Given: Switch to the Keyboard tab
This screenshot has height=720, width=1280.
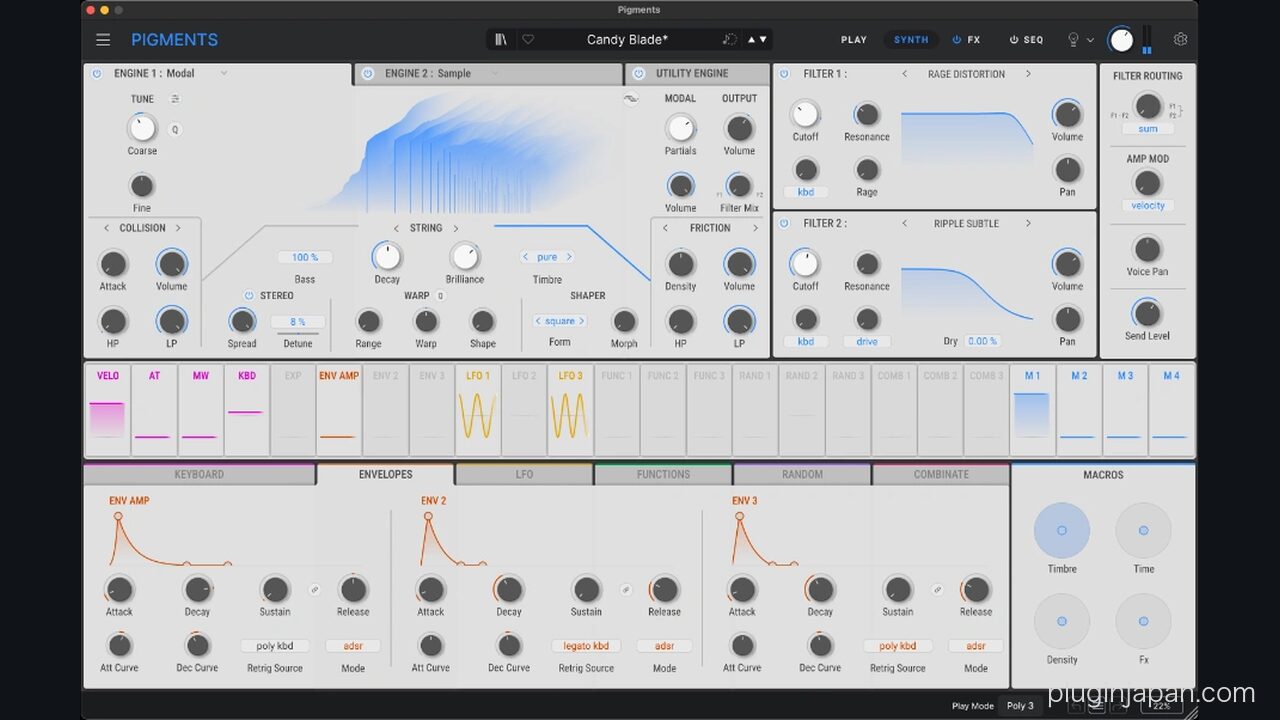Looking at the screenshot, I should click(x=199, y=475).
